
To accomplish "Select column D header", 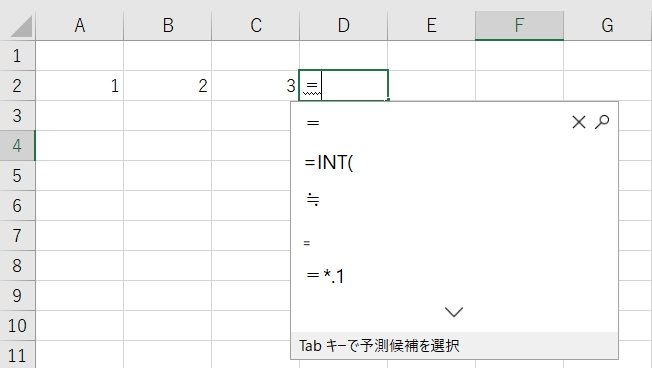I will 343,25.
